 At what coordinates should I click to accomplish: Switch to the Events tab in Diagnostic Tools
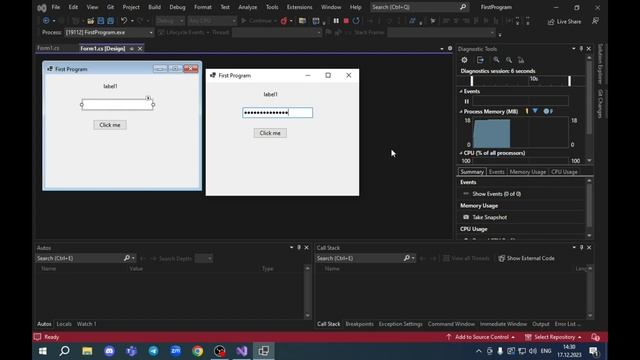497,172
